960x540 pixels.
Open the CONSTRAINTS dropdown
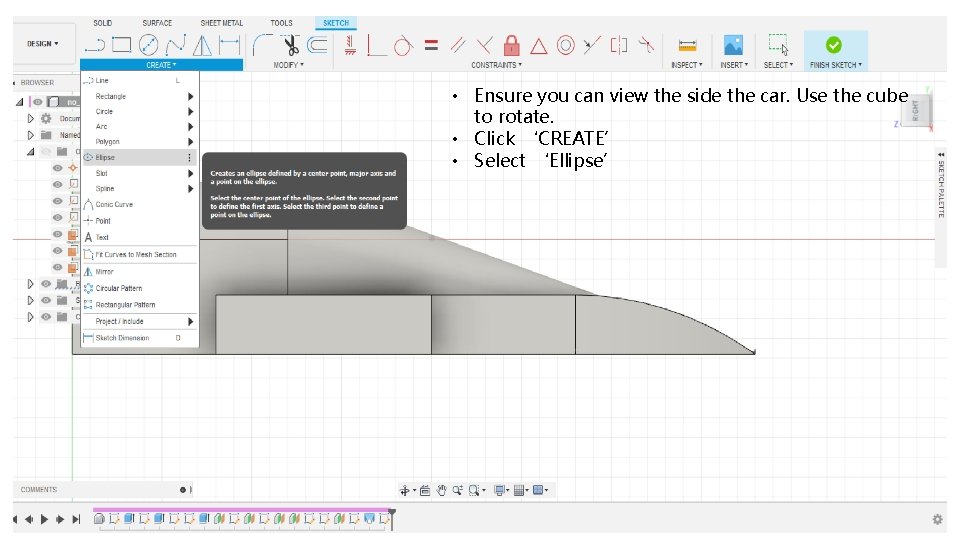(x=497, y=65)
